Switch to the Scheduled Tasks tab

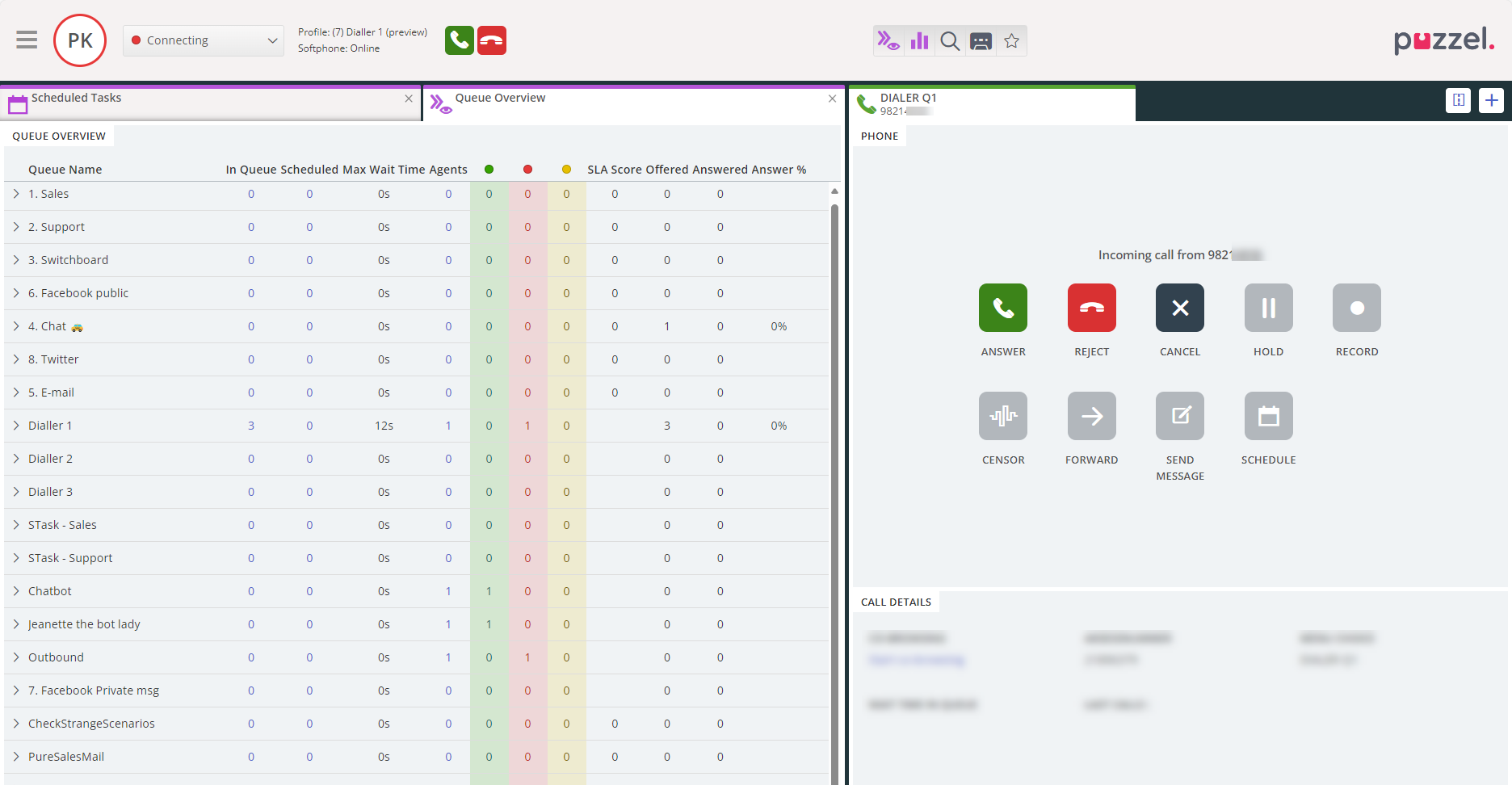(x=76, y=99)
